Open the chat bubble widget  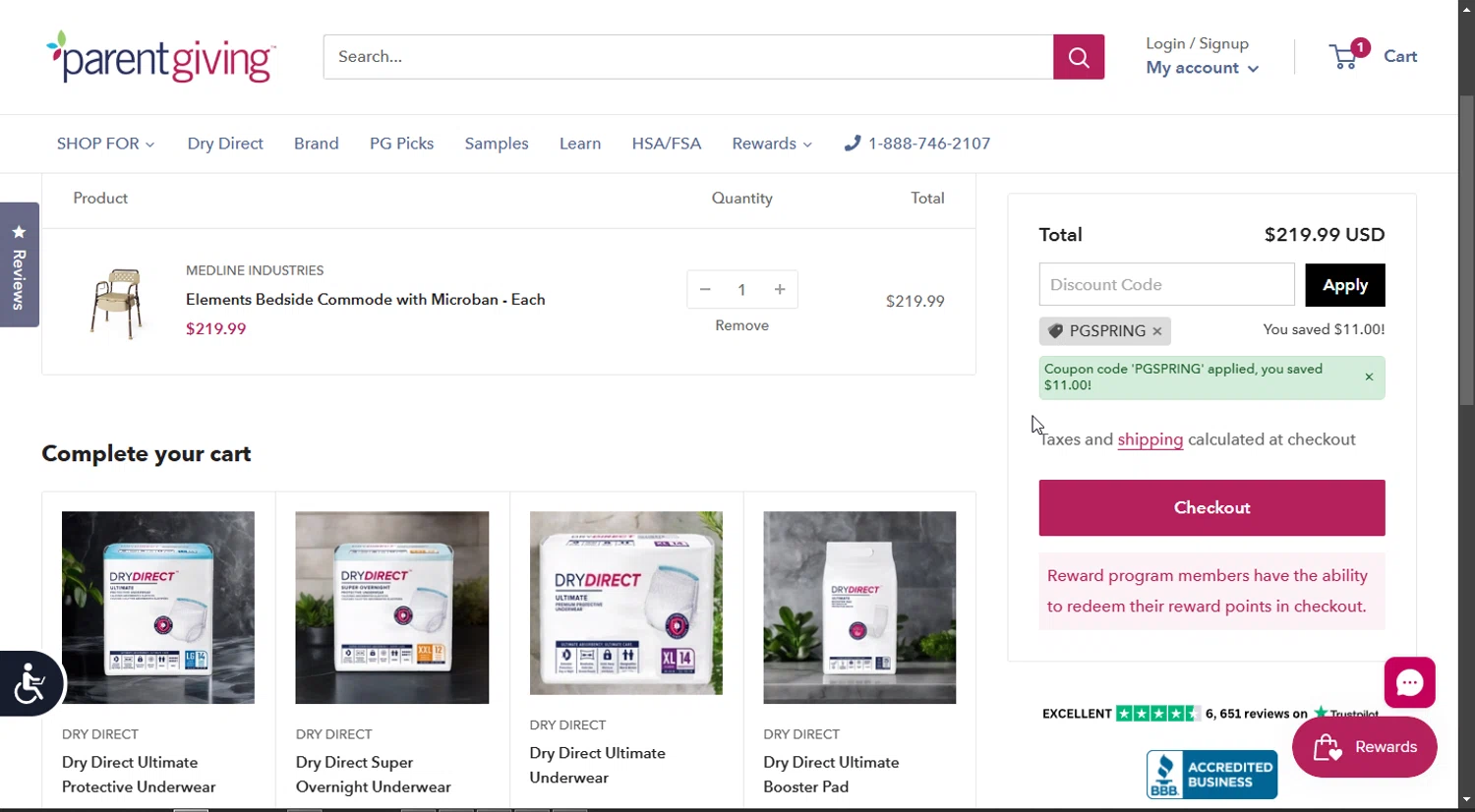1409,682
